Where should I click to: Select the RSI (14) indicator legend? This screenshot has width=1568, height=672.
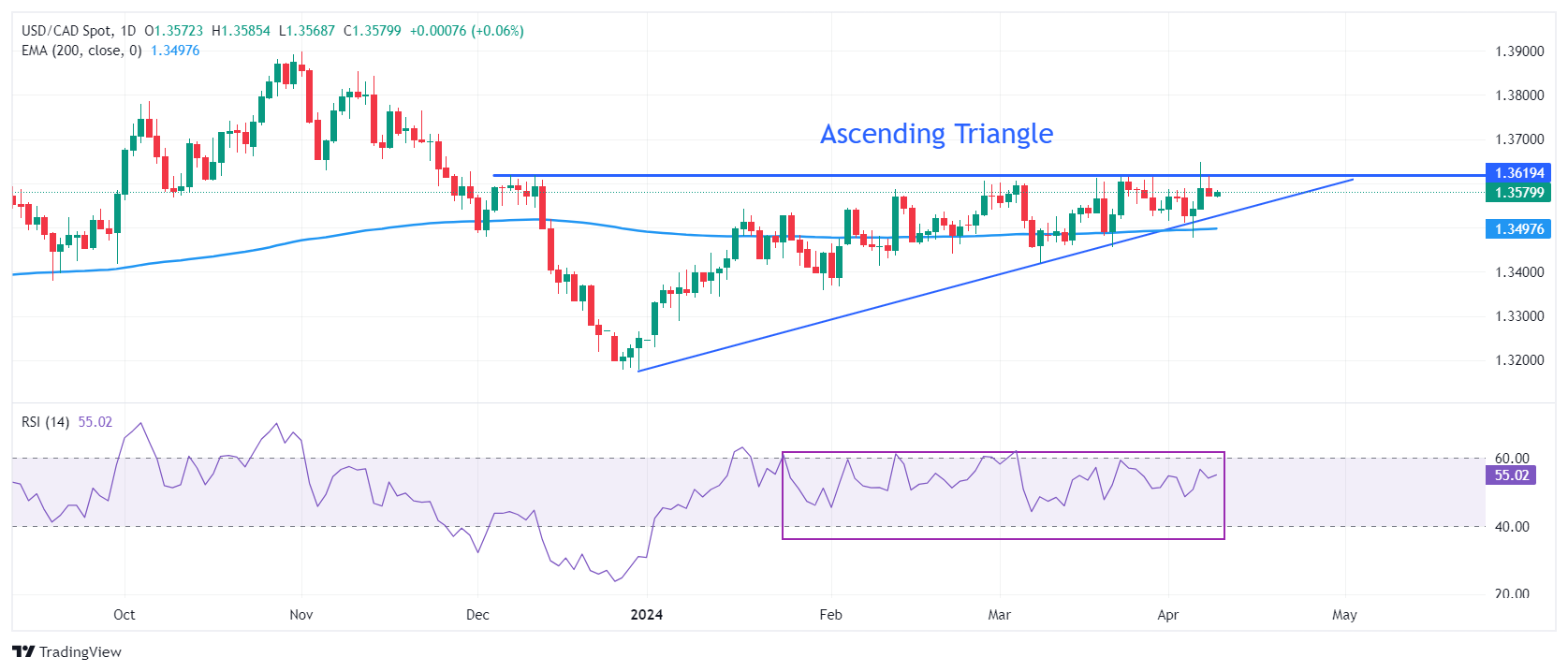pyautogui.click(x=45, y=422)
